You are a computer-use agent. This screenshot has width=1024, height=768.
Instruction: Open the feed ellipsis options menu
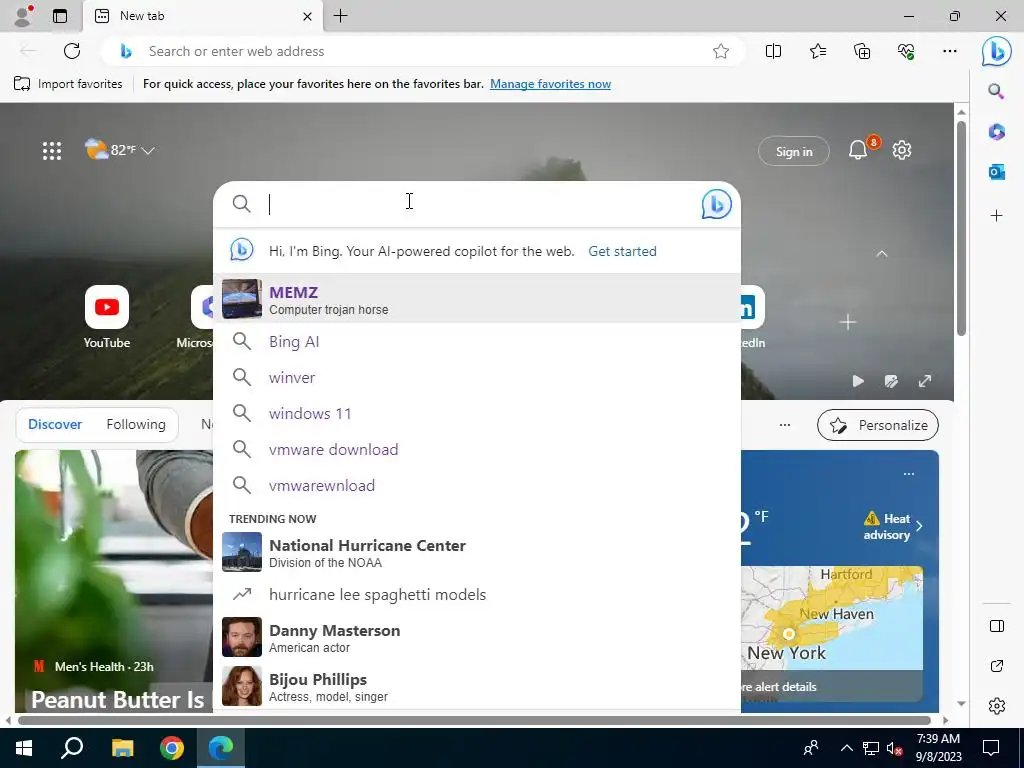(x=785, y=425)
